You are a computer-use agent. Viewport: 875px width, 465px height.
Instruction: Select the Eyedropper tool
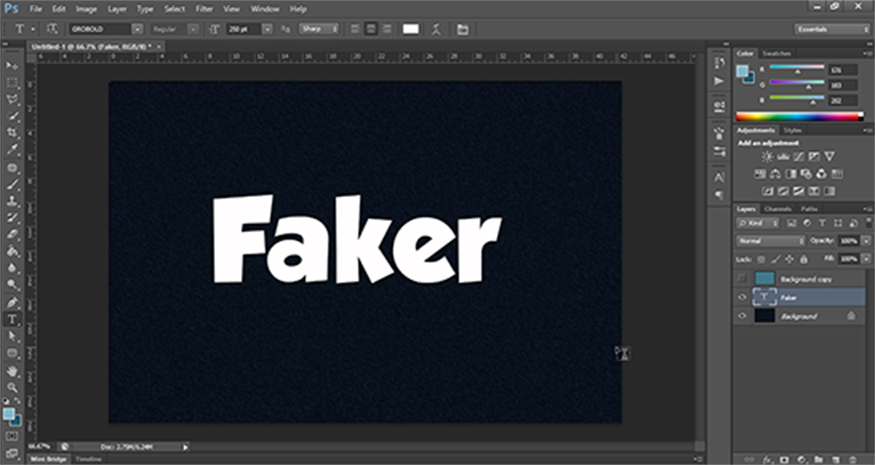(x=13, y=149)
